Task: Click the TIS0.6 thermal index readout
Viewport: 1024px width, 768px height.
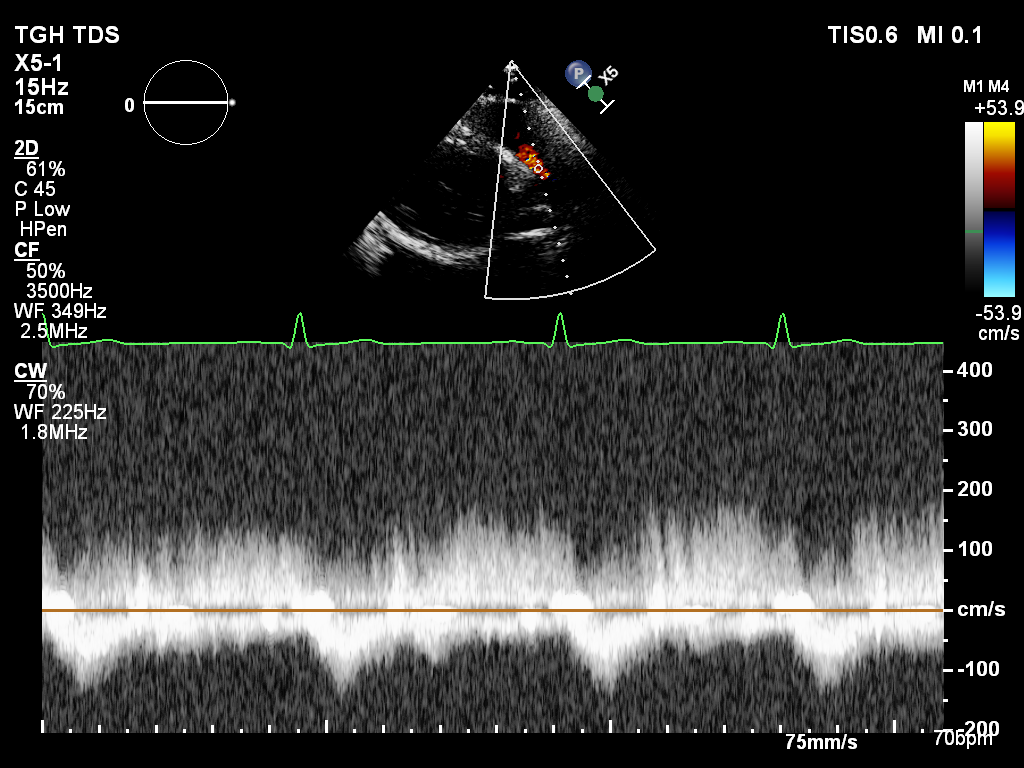Action: pos(865,36)
